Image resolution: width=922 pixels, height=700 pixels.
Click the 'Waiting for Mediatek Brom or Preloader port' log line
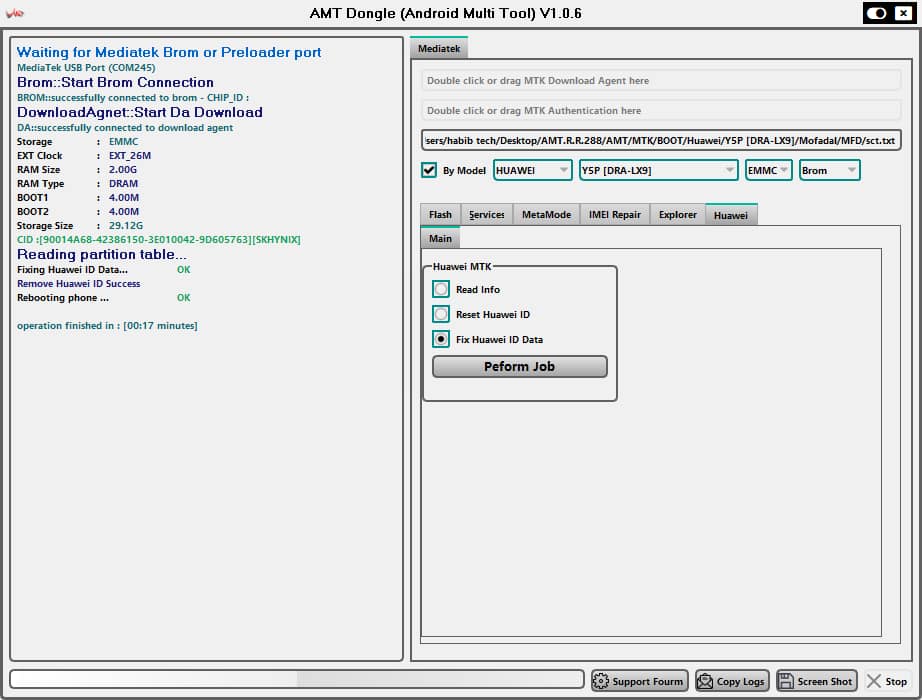[x=169, y=52]
